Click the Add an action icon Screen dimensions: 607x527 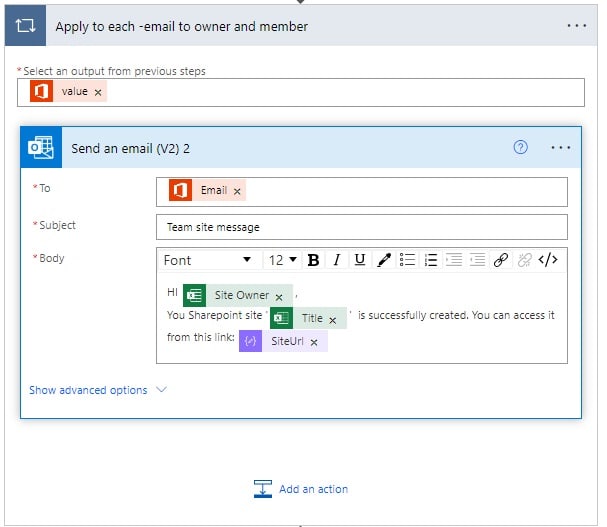pos(262,489)
